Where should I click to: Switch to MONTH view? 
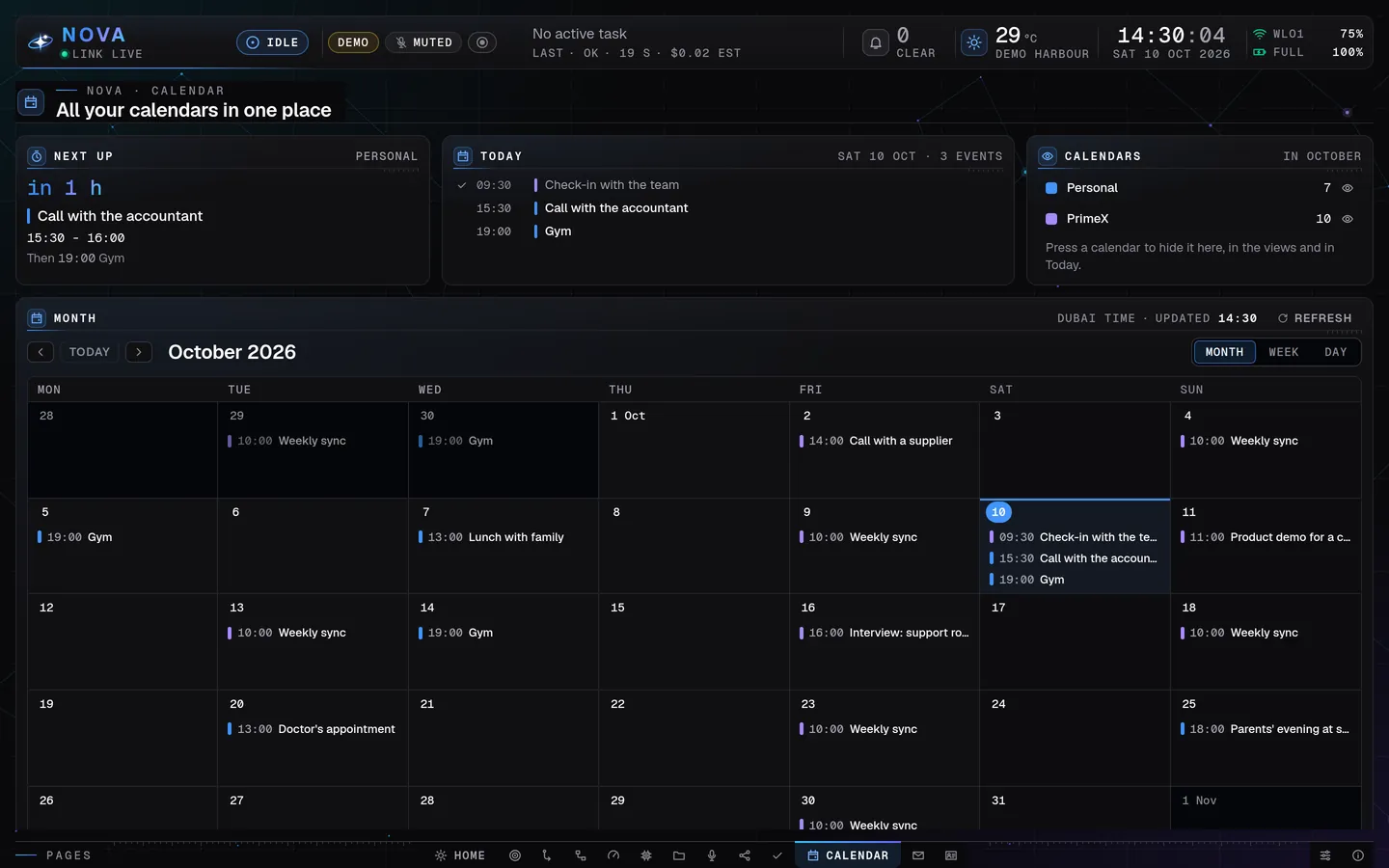pyautogui.click(x=1224, y=352)
